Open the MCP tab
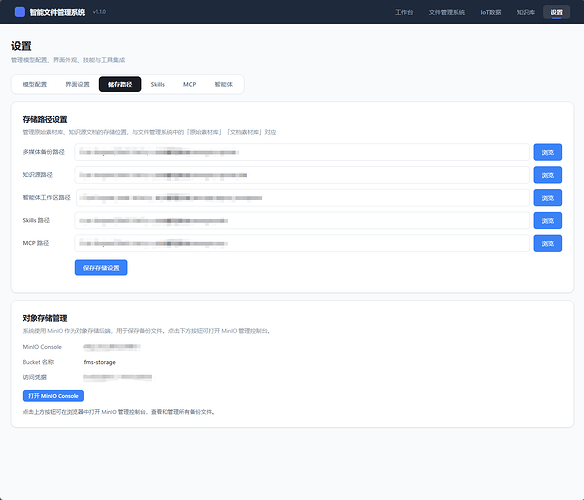This screenshot has width=584, height=500. click(190, 84)
